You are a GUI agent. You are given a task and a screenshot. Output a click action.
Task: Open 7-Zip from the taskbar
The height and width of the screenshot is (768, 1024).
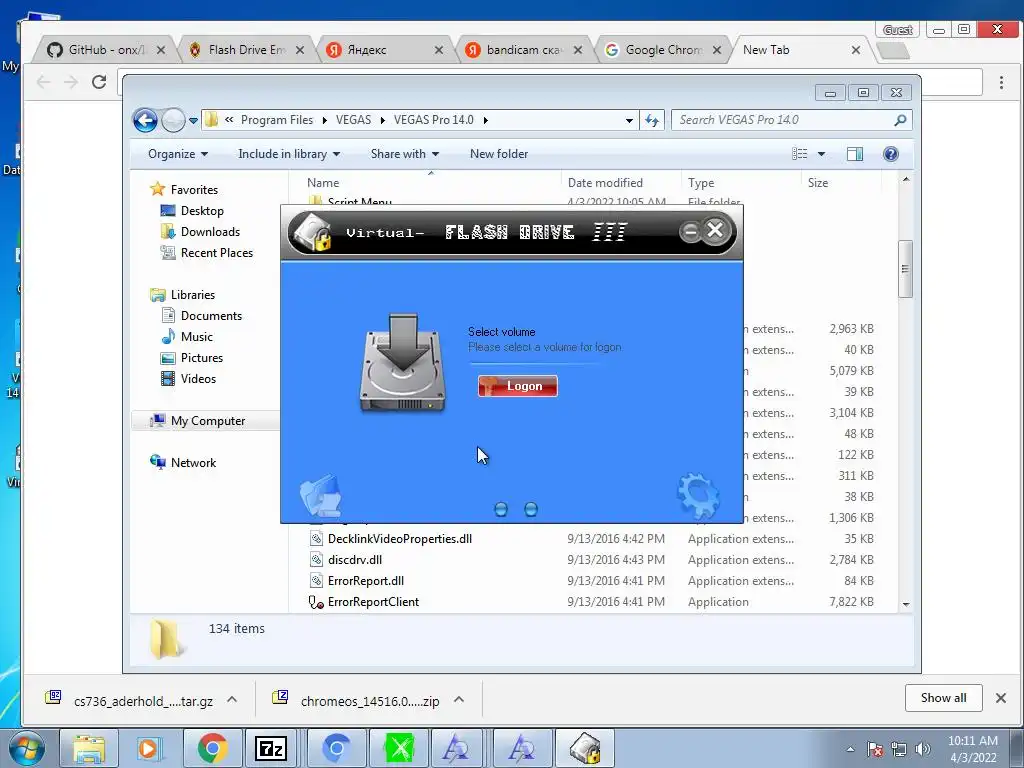pos(271,748)
